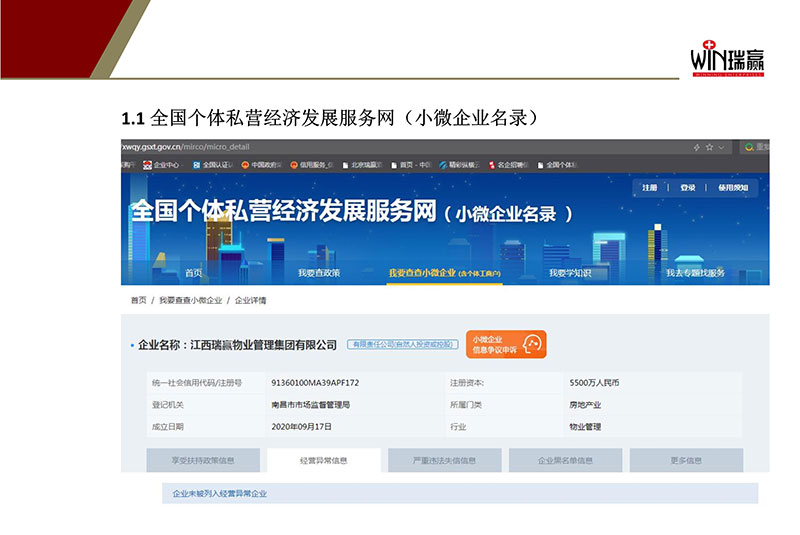Open the 使用须知 usage notice link
Image resolution: width=800 pixels, height=535 pixels.
tap(733, 188)
